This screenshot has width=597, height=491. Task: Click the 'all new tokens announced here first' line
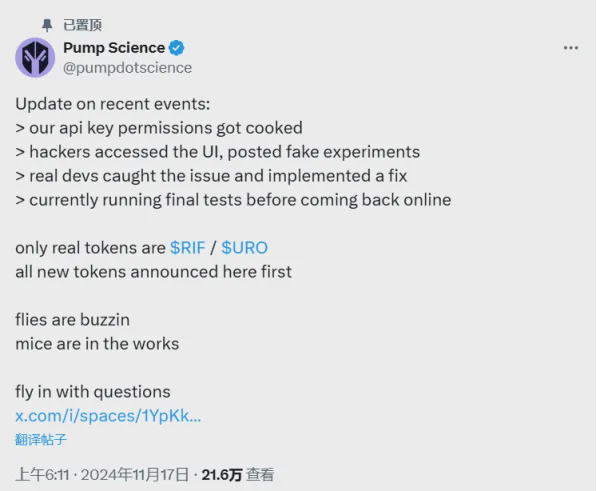tap(153, 272)
